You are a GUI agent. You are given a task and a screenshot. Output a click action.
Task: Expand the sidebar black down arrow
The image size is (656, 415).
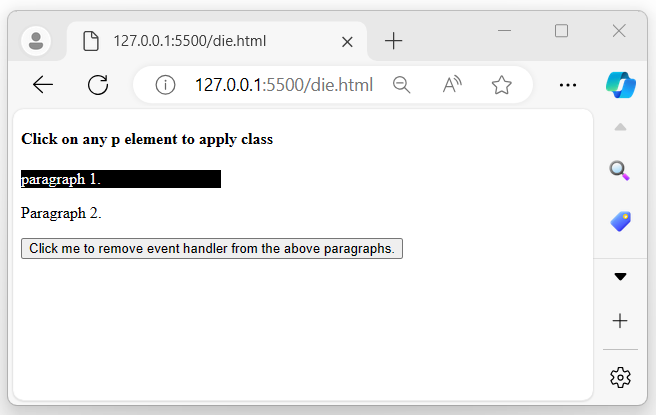(620, 277)
